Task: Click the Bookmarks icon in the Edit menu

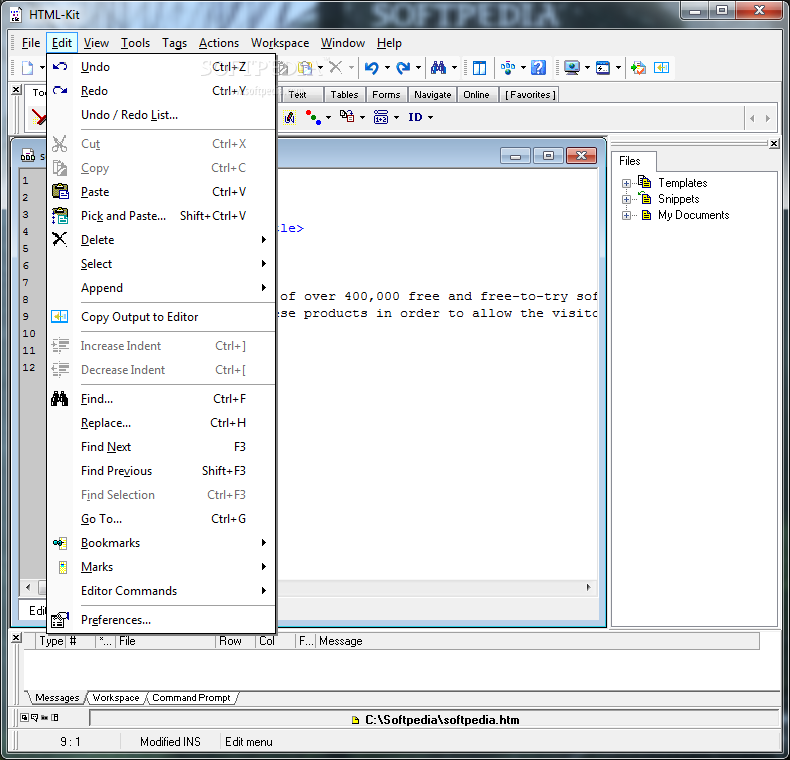Action: click(x=60, y=543)
